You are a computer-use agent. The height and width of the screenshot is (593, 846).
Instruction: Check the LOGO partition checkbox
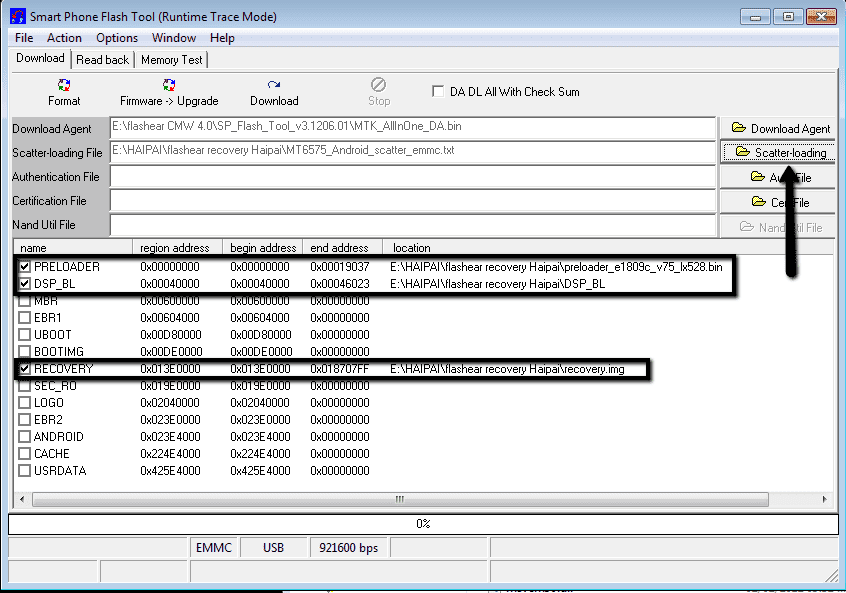pyautogui.click(x=24, y=403)
